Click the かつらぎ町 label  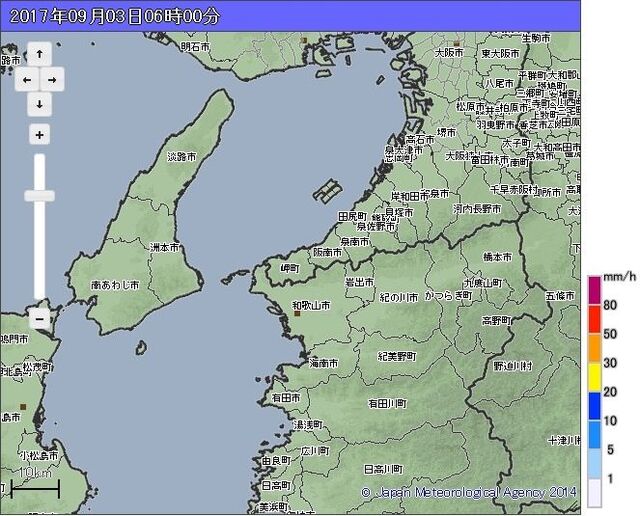pyautogui.click(x=448, y=295)
